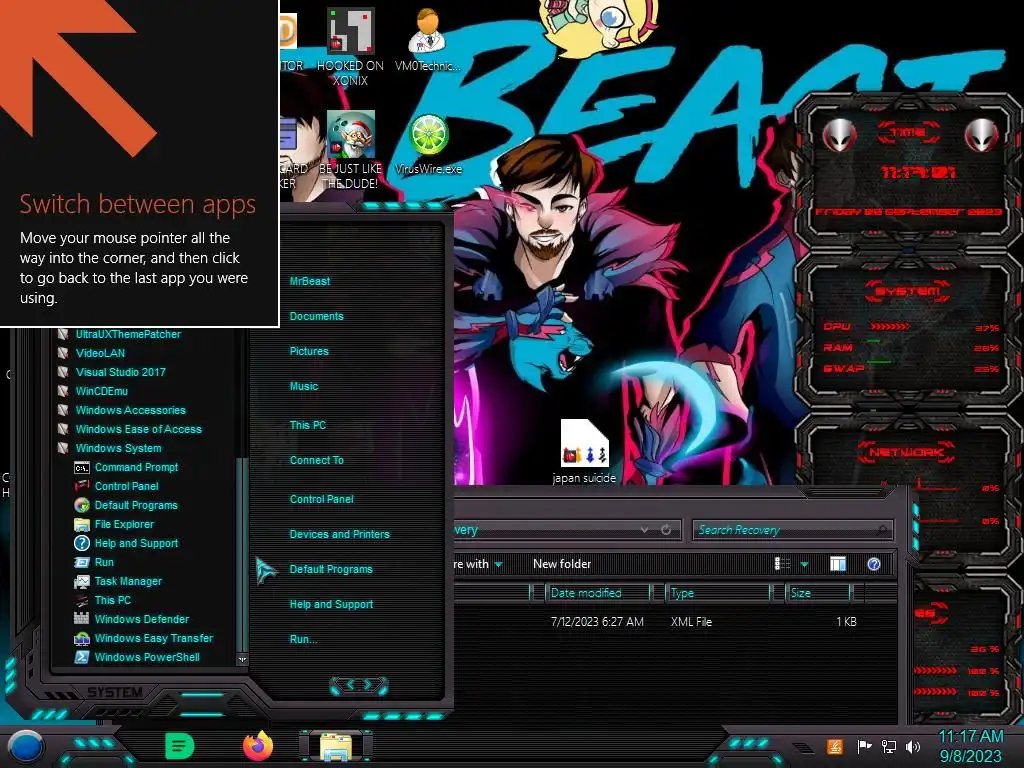Toggle the preview pane in Explorer
This screenshot has width=1024, height=768.
tap(838, 564)
